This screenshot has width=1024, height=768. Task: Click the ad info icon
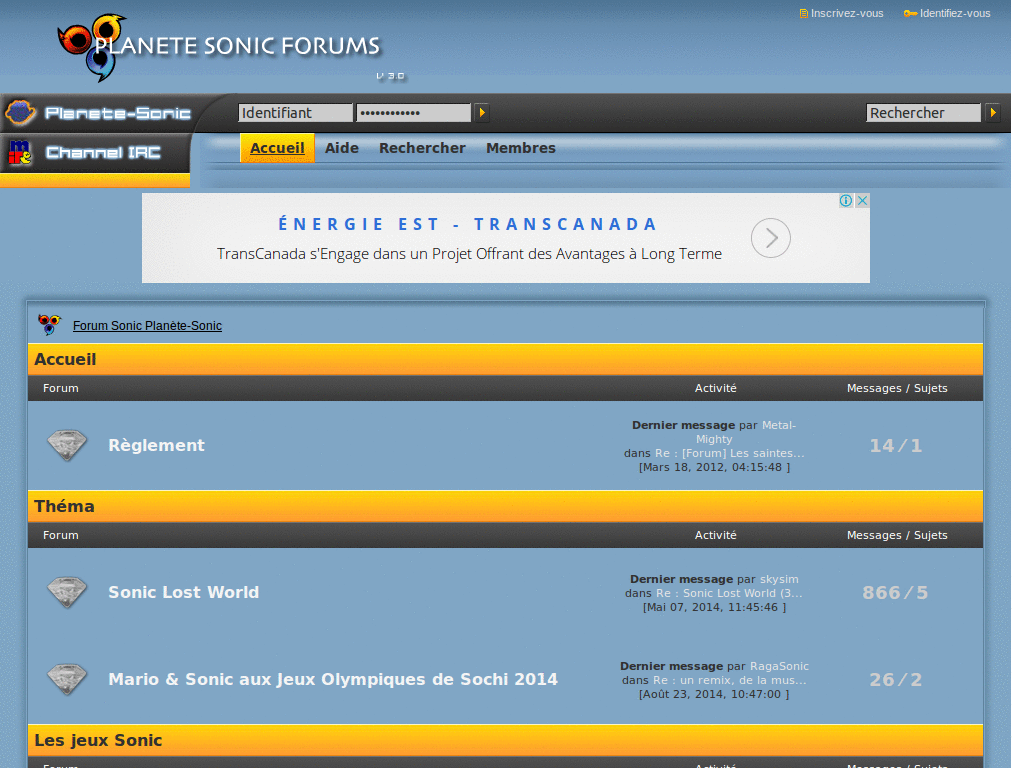(x=846, y=201)
